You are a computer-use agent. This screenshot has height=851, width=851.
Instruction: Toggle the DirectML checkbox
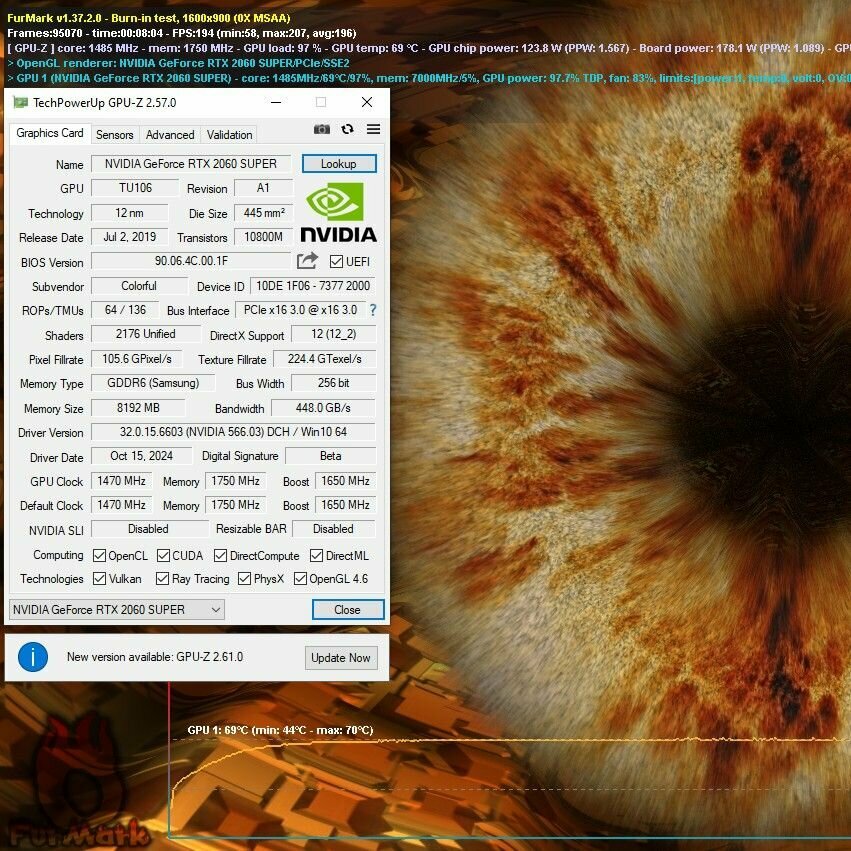(x=316, y=556)
